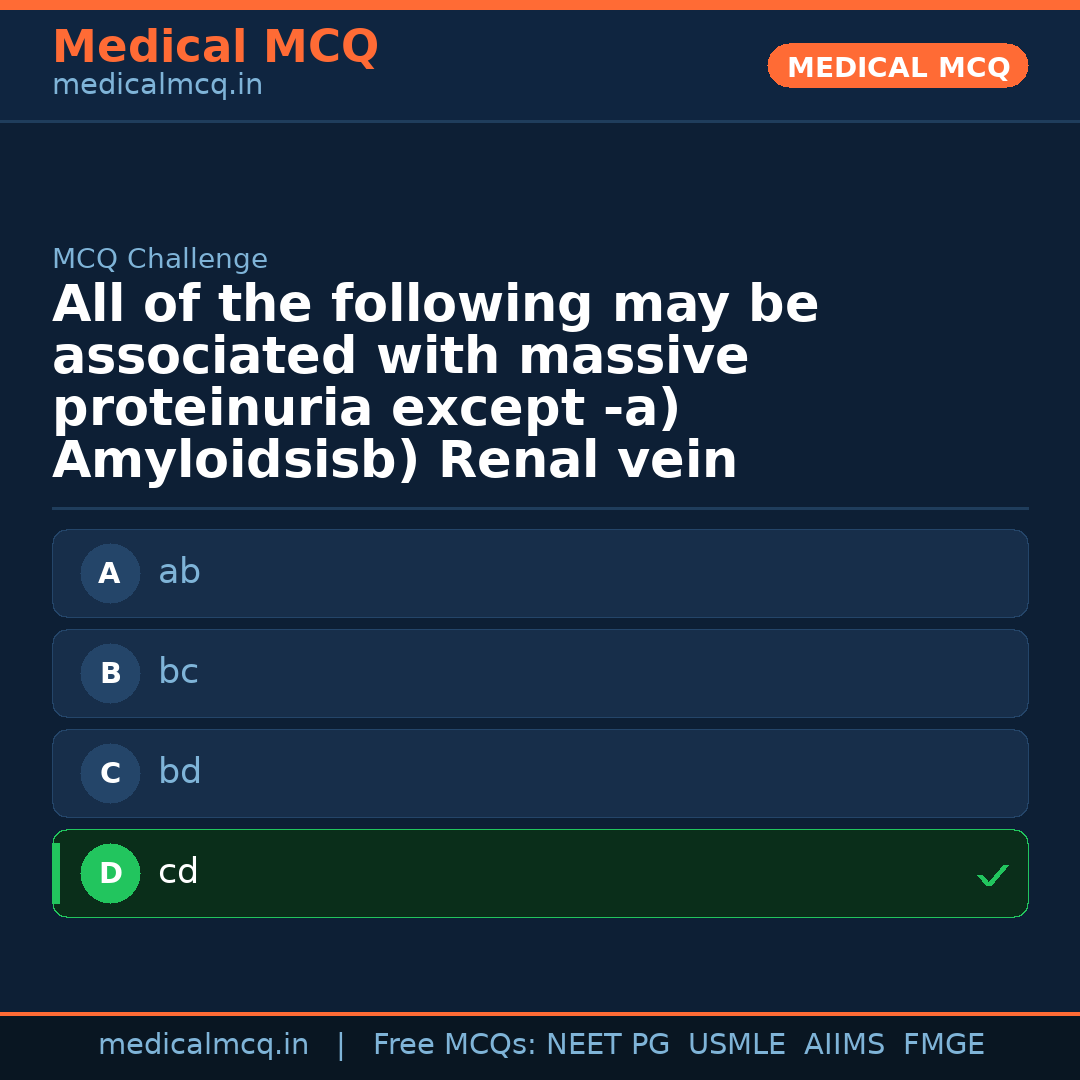Viewport: 1080px width, 1080px height.
Task: Select the highlighted answer cd
Action: 540,873
